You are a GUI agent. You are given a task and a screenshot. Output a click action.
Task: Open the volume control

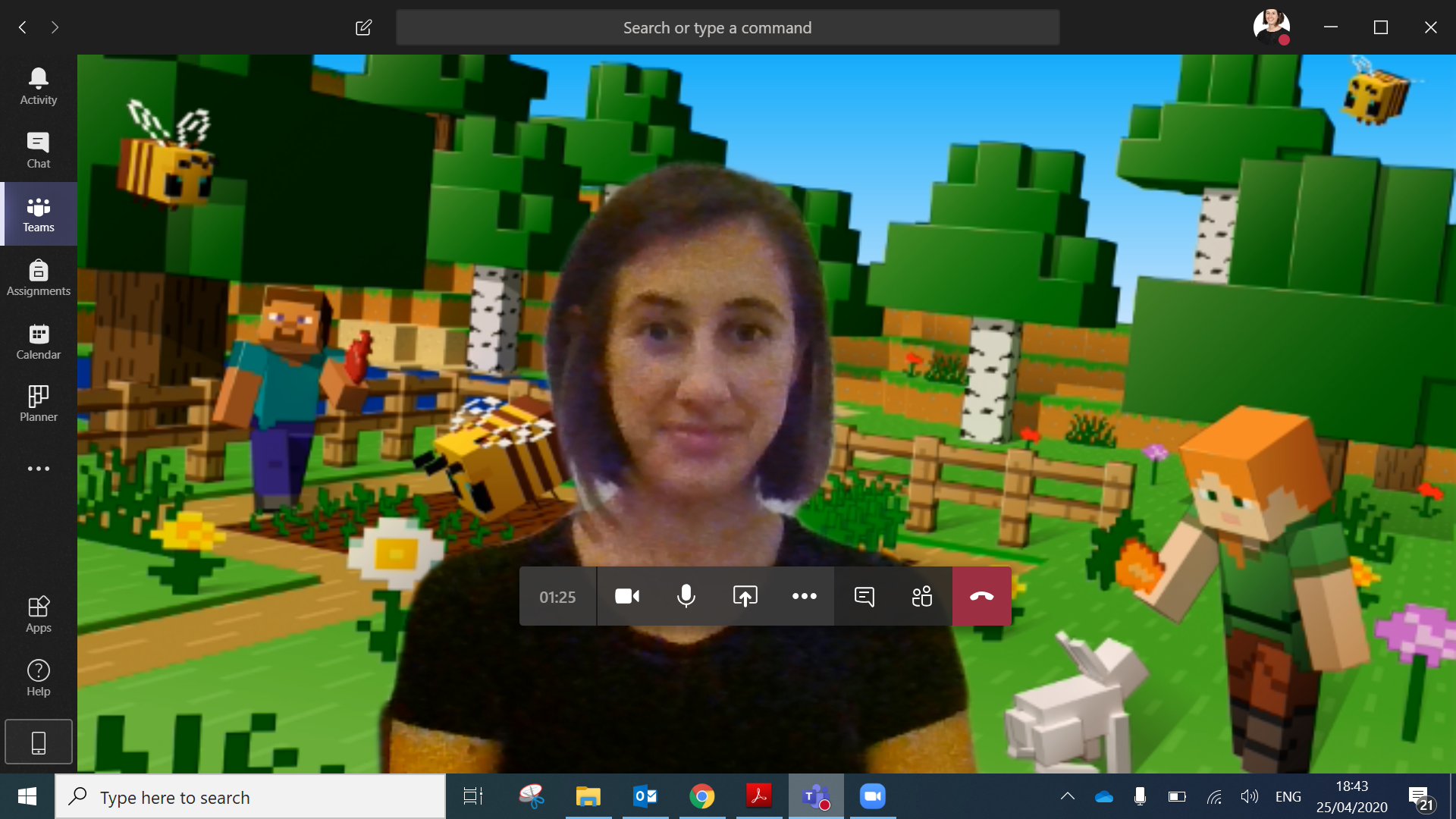click(1249, 796)
